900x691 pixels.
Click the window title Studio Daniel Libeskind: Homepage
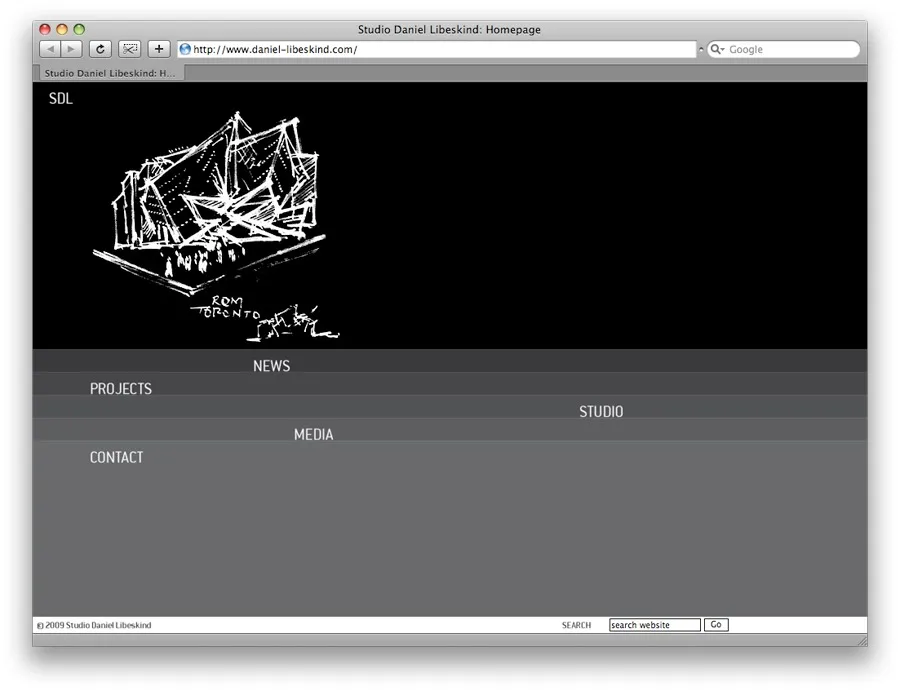tap(449, 29)
